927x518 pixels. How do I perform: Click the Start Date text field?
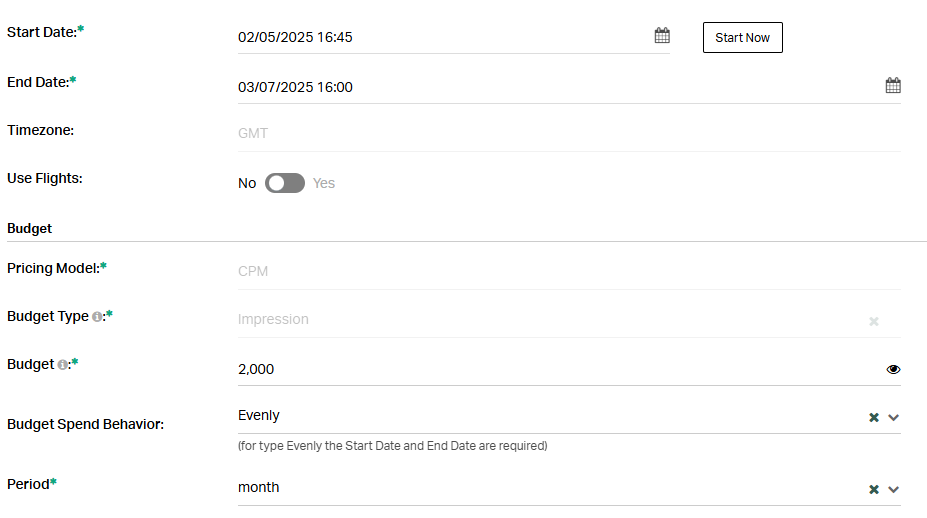pos(440,37)
